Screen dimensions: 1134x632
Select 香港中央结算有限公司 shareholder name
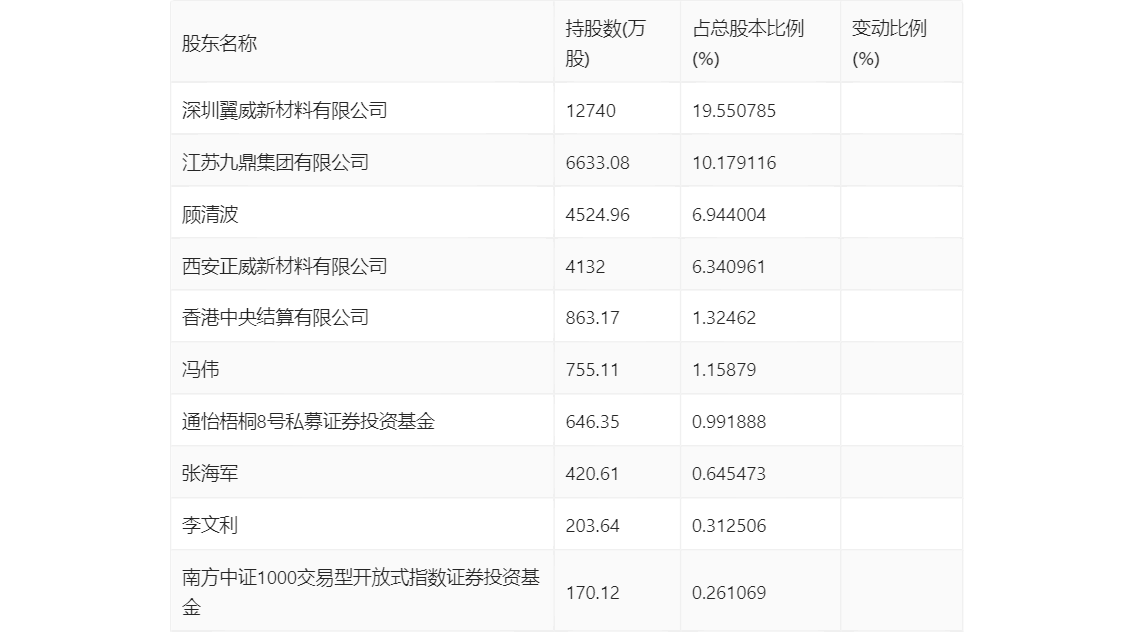pyautogui.click(x=275, y=317)
